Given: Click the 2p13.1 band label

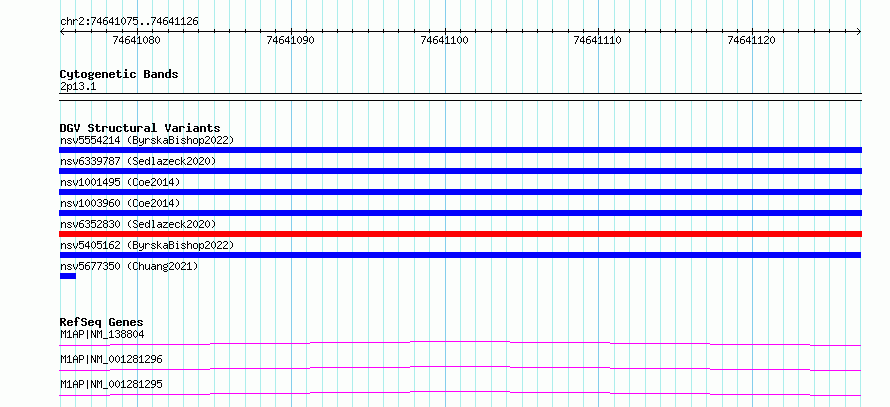Looking at the screenshot, I should coord(78,86).
